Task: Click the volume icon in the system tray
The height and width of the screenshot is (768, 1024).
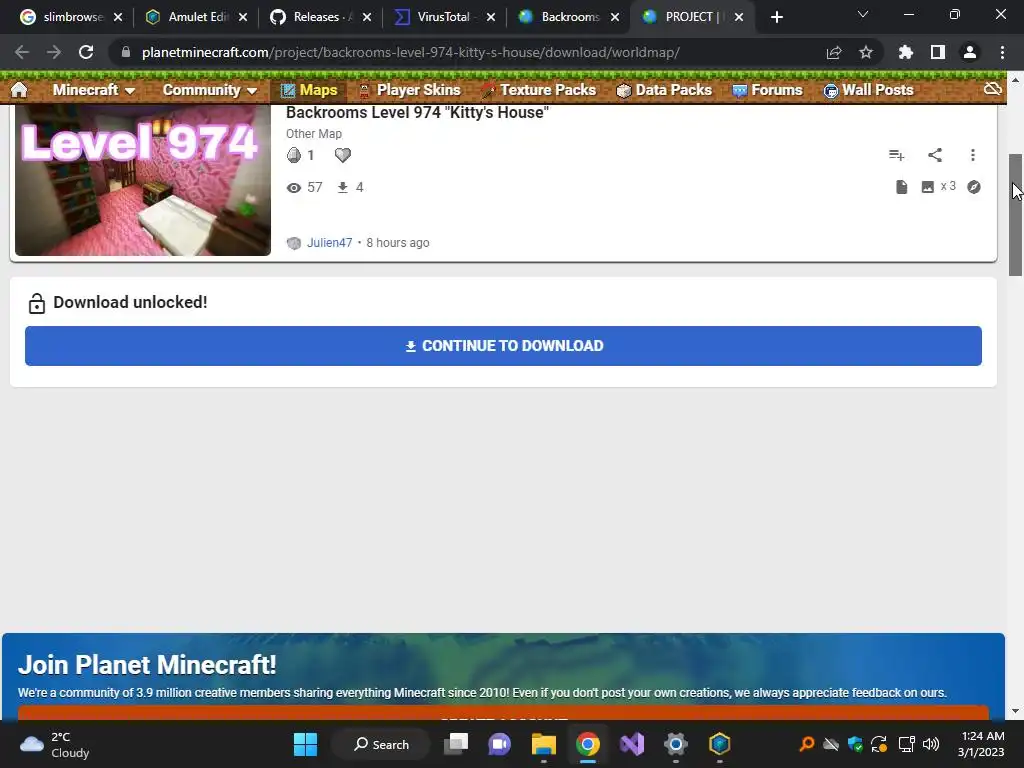Action: [x=931, y=744]
